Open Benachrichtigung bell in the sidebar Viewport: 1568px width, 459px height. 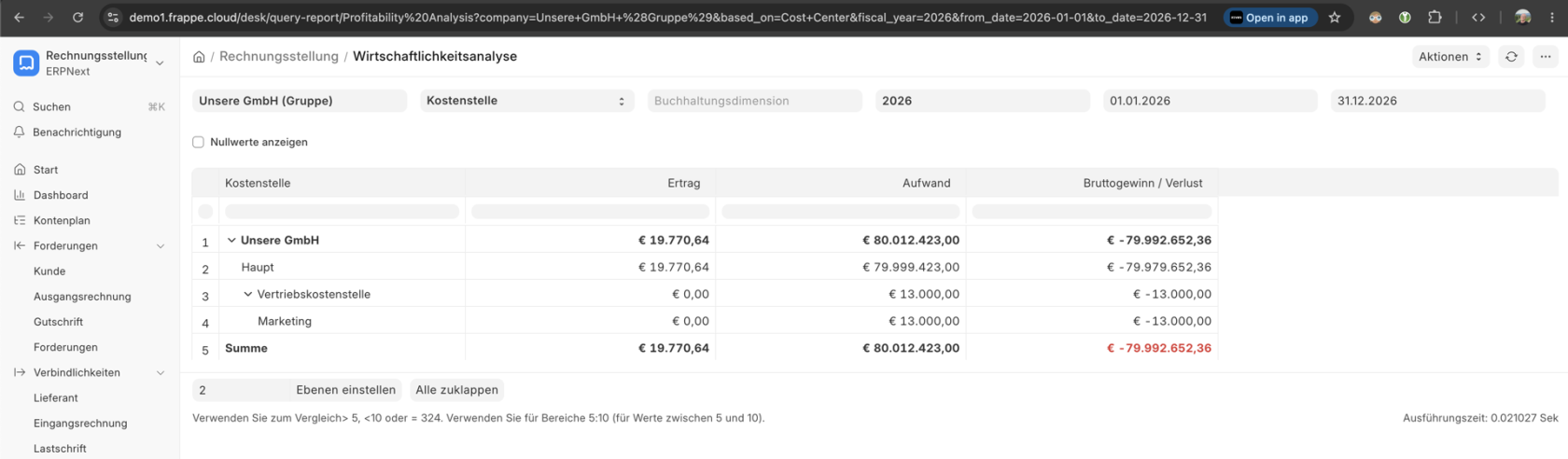(20, 132)
